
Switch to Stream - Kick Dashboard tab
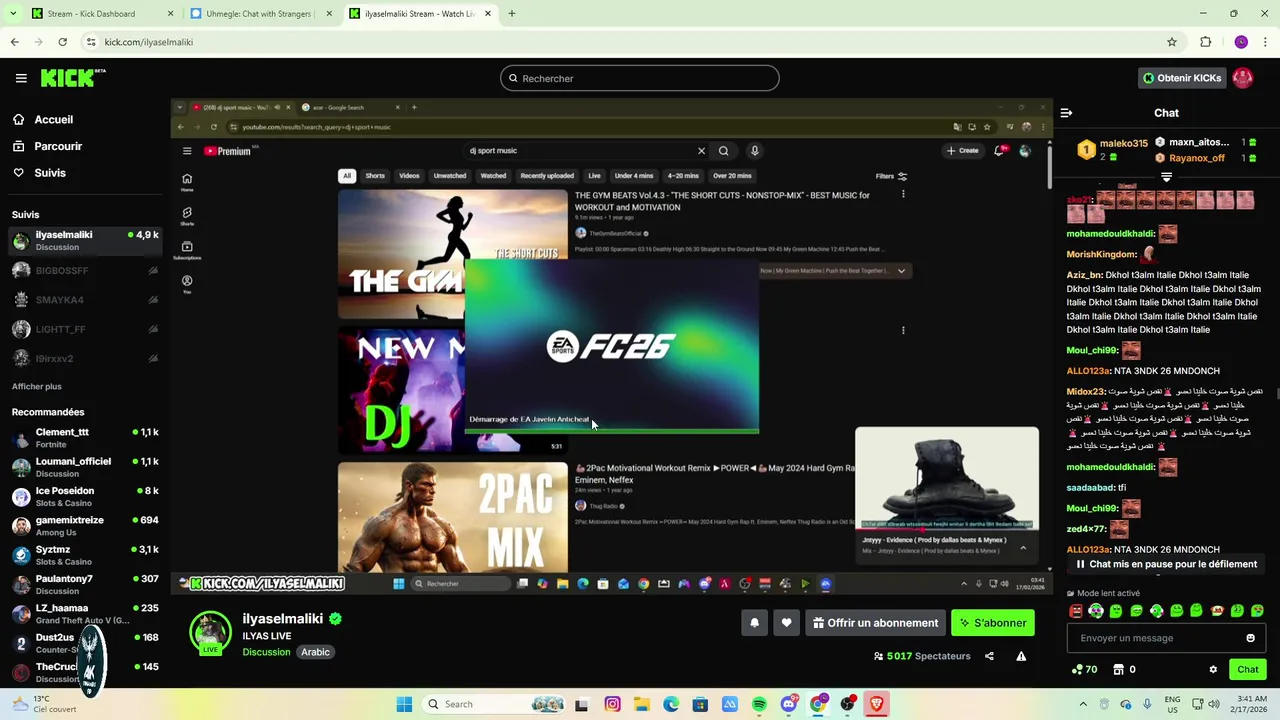(x=100, y=14)
